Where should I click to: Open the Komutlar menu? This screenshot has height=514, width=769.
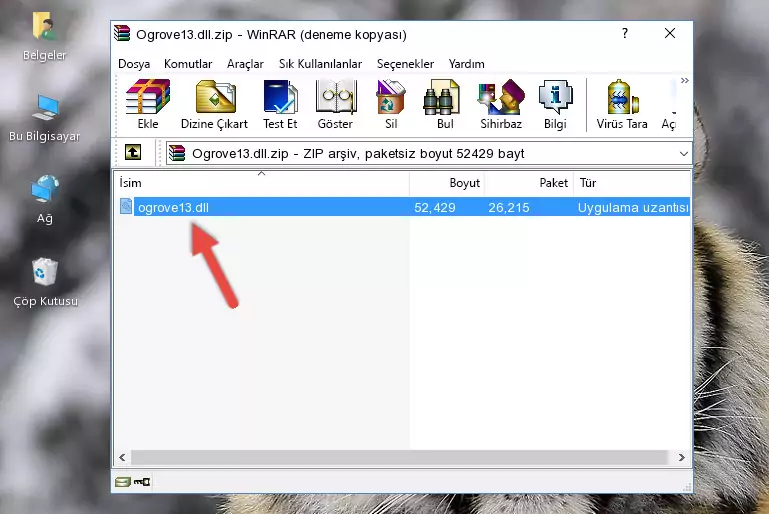(x=188, y=64)
